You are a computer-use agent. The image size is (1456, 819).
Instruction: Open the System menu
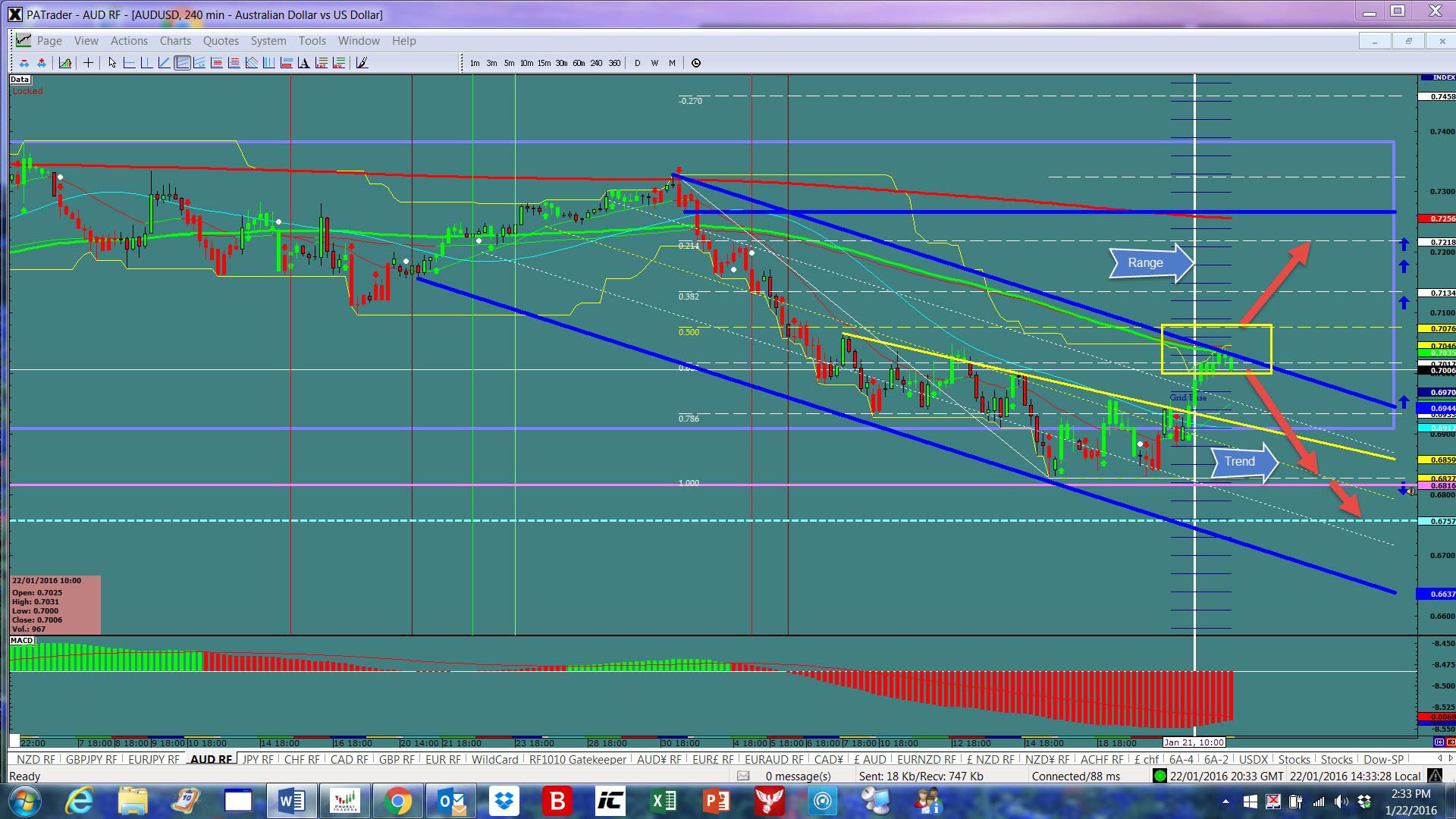click(x=268, y=41)
